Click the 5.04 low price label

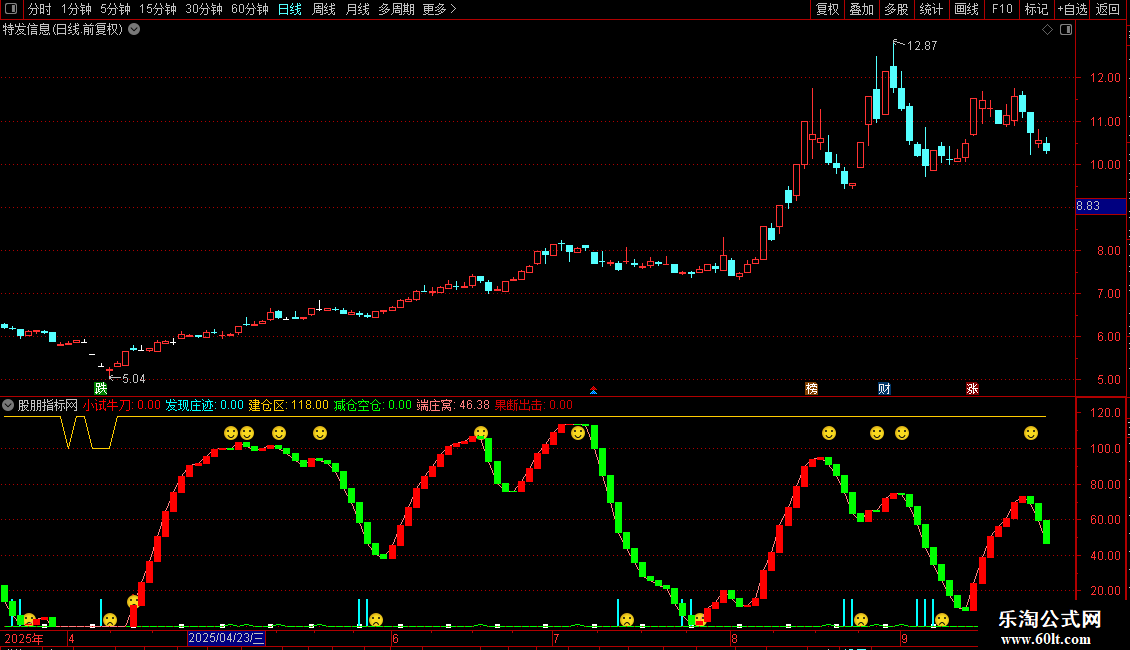pyautogui.click(x=134, y=379)
